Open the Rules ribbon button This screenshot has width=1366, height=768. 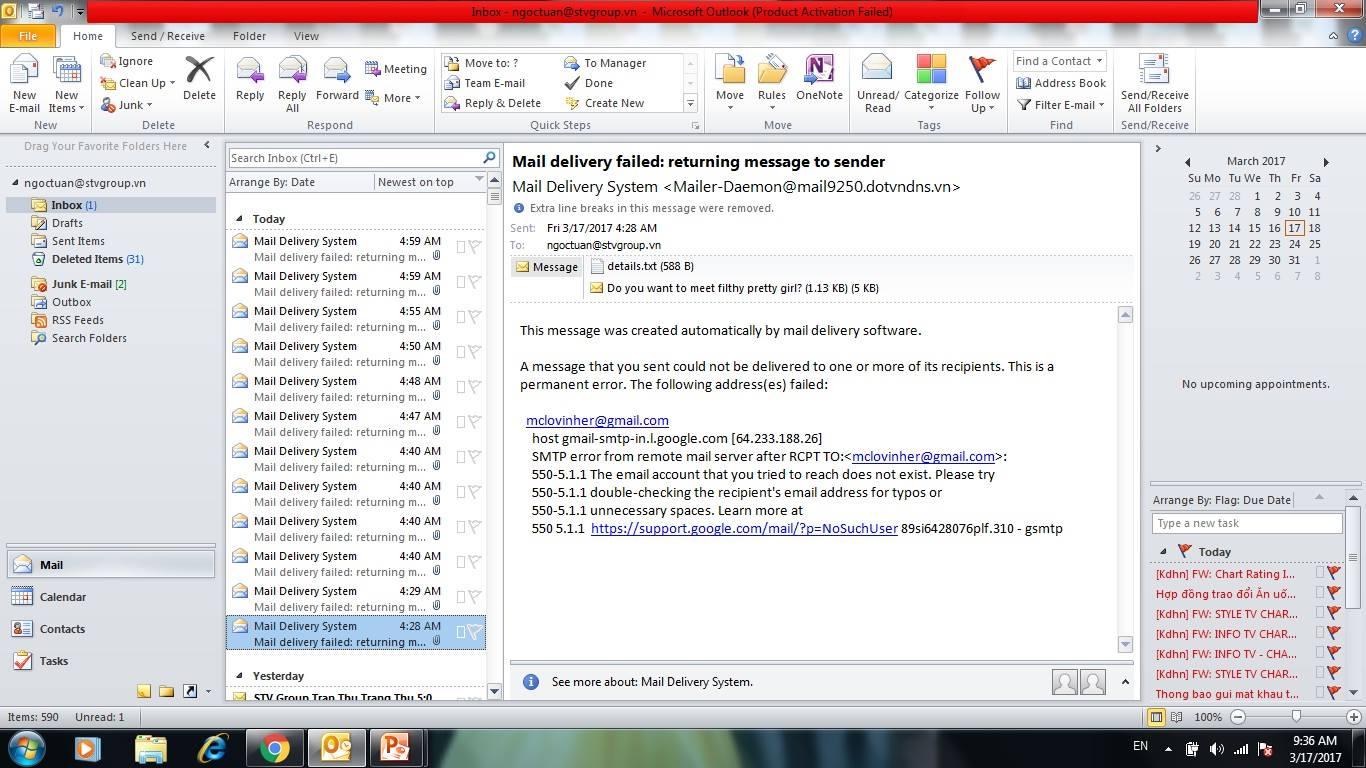point(771,84)
